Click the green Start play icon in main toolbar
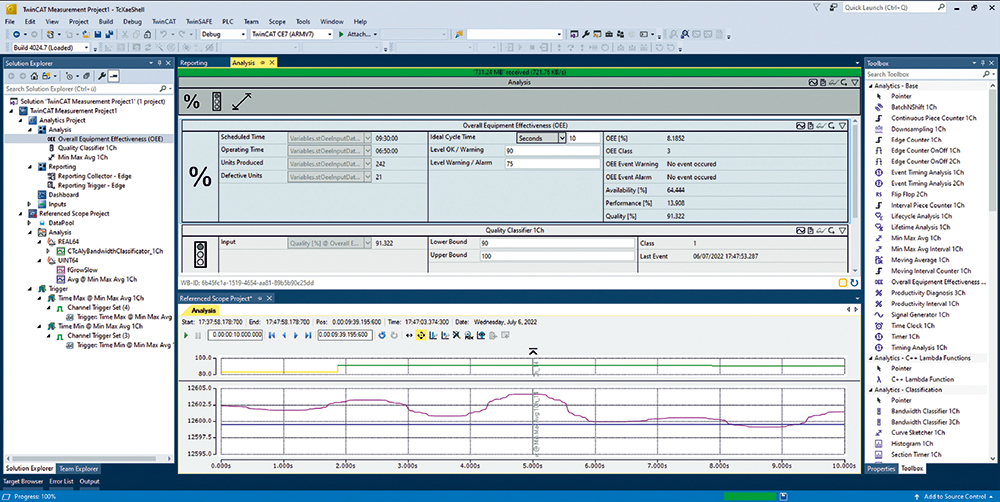1000x502 pixels. 341,34
